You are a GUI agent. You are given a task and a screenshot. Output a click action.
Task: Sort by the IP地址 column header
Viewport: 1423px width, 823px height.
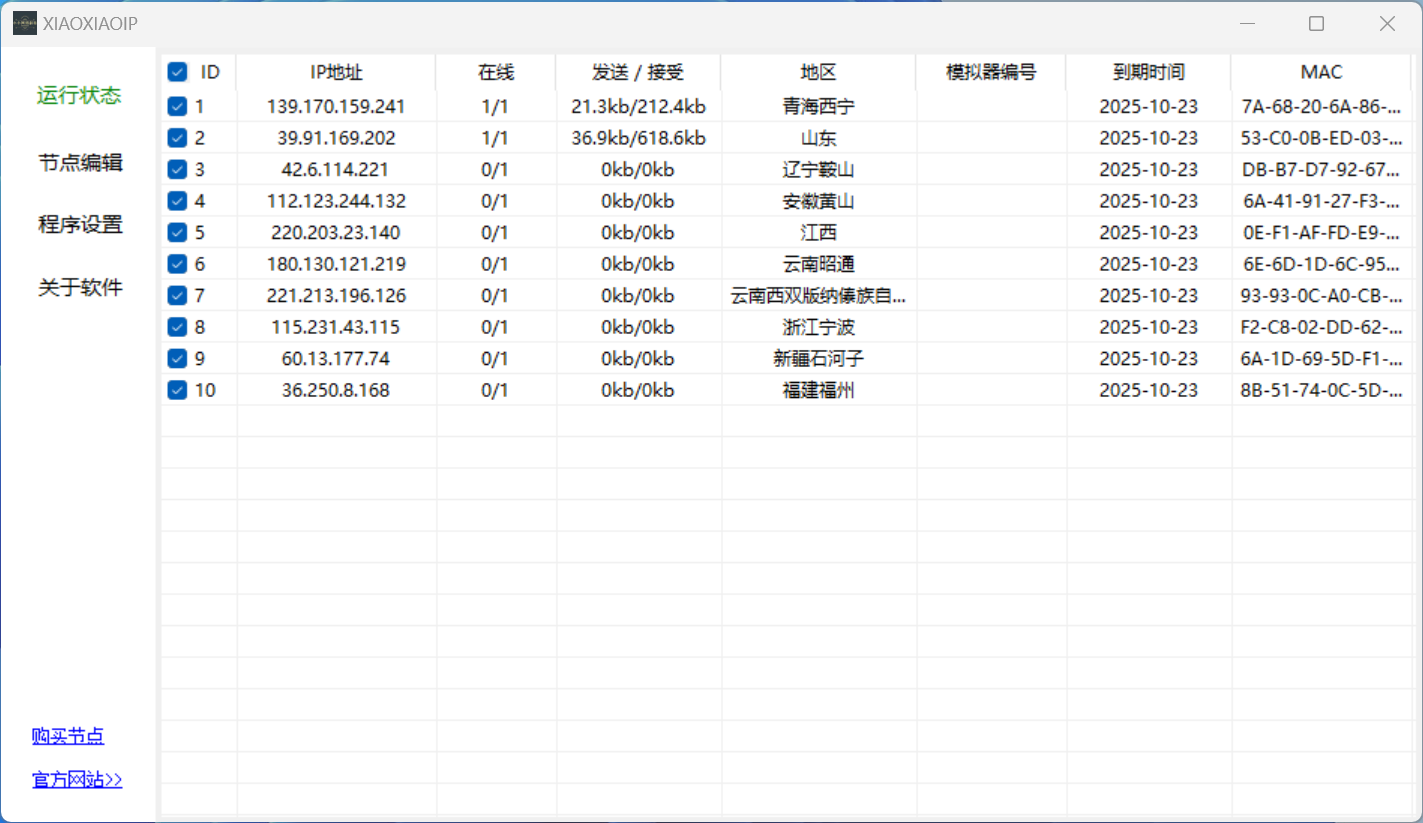pyautogui.click(x=336, y=72)
